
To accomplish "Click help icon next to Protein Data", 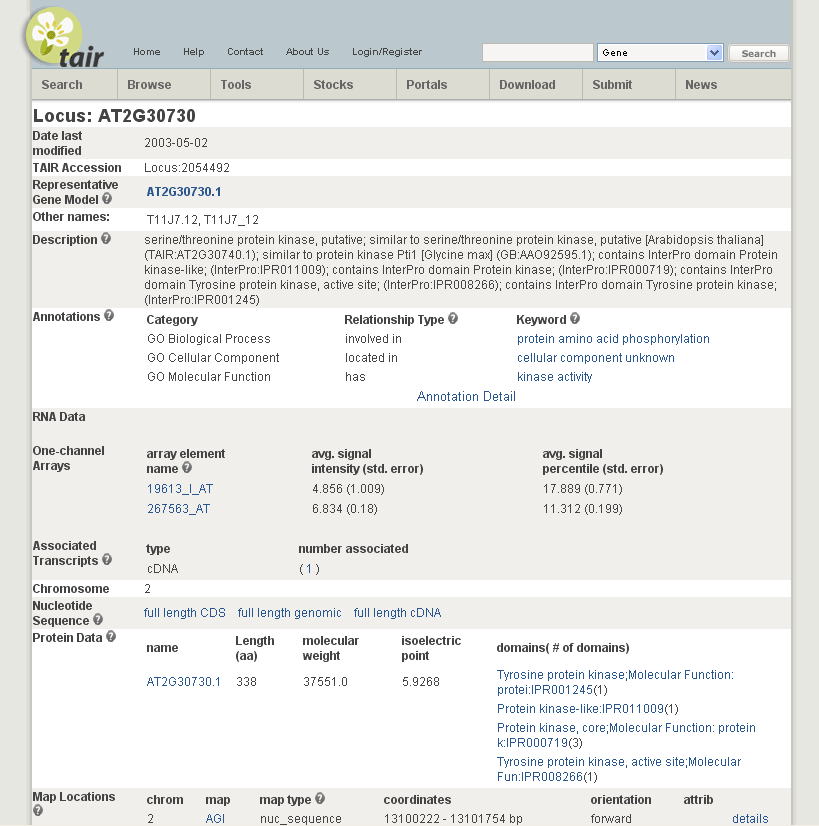I will pyautogui.click(x=111, y=636).
